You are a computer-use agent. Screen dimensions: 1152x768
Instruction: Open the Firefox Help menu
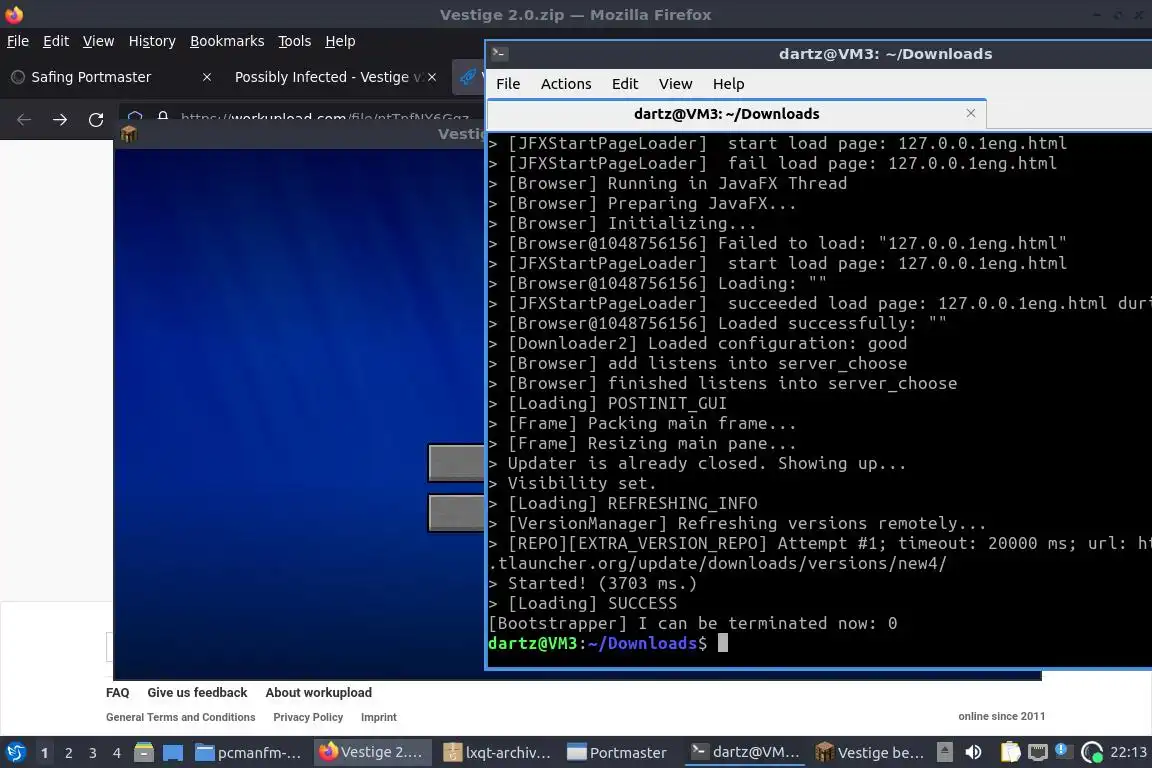[x=340, y=41]
